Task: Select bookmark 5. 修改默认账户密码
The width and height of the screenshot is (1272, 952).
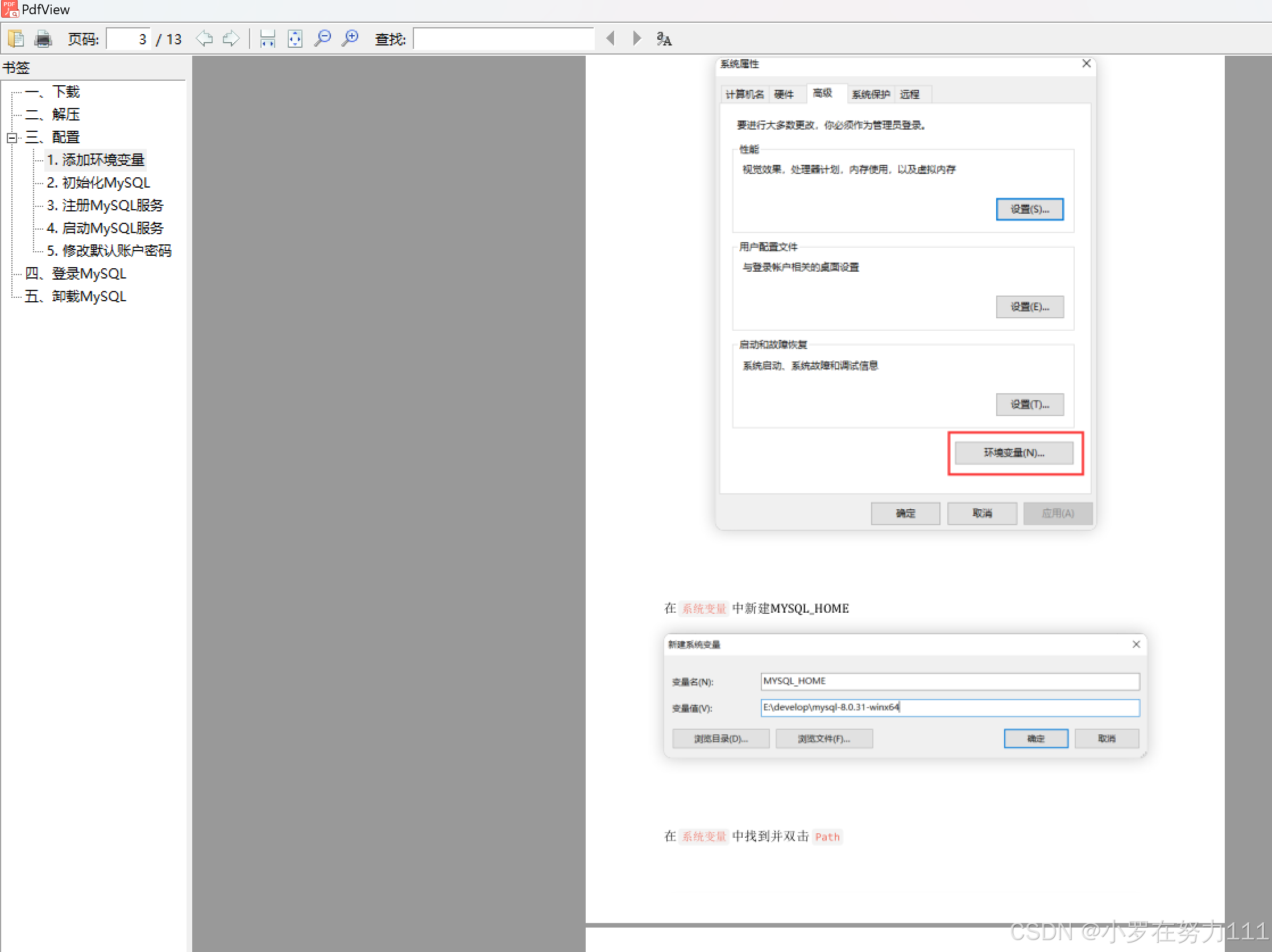Action: pos(109,251)
